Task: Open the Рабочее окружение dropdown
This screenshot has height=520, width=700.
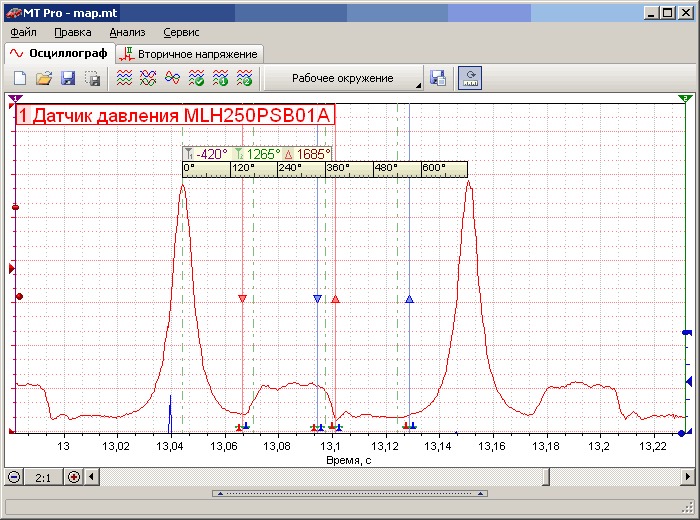Action: [343, 78]
